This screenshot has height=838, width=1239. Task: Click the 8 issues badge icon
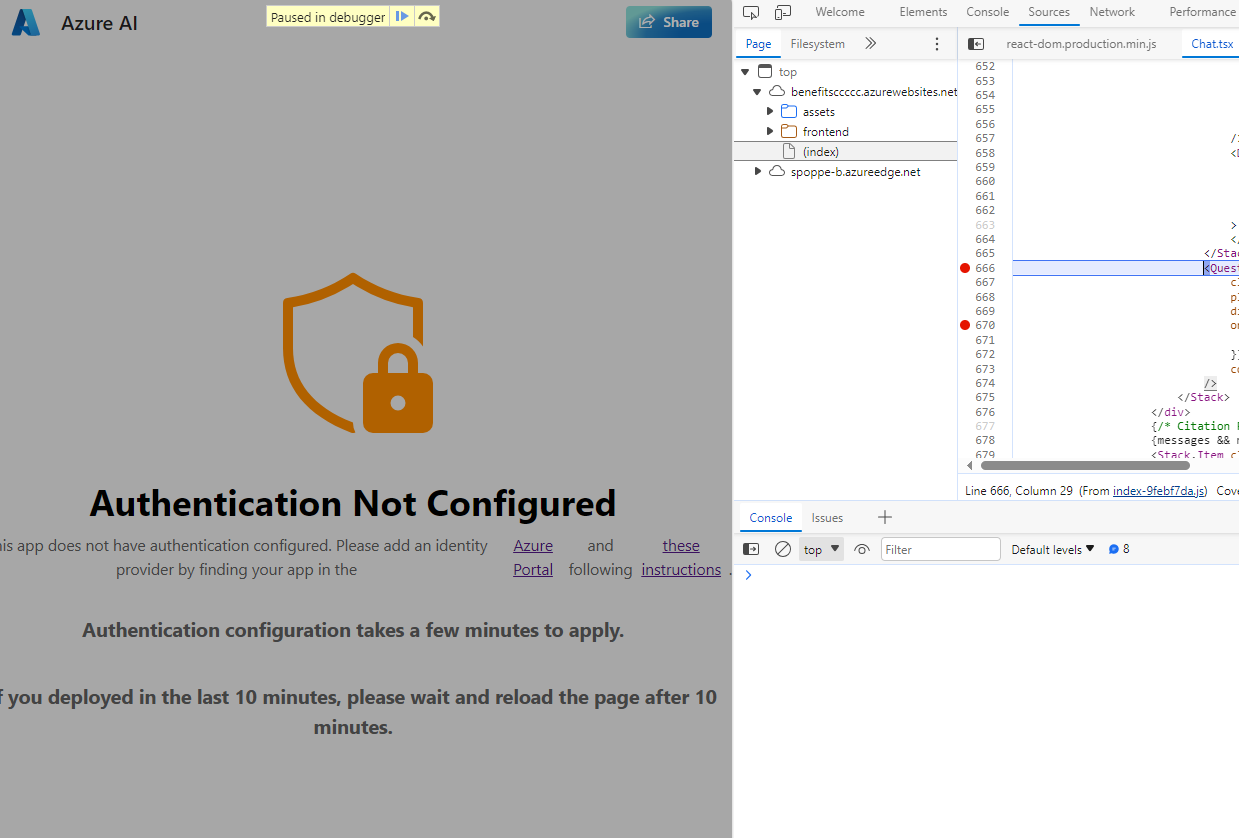coord(1119,549)
